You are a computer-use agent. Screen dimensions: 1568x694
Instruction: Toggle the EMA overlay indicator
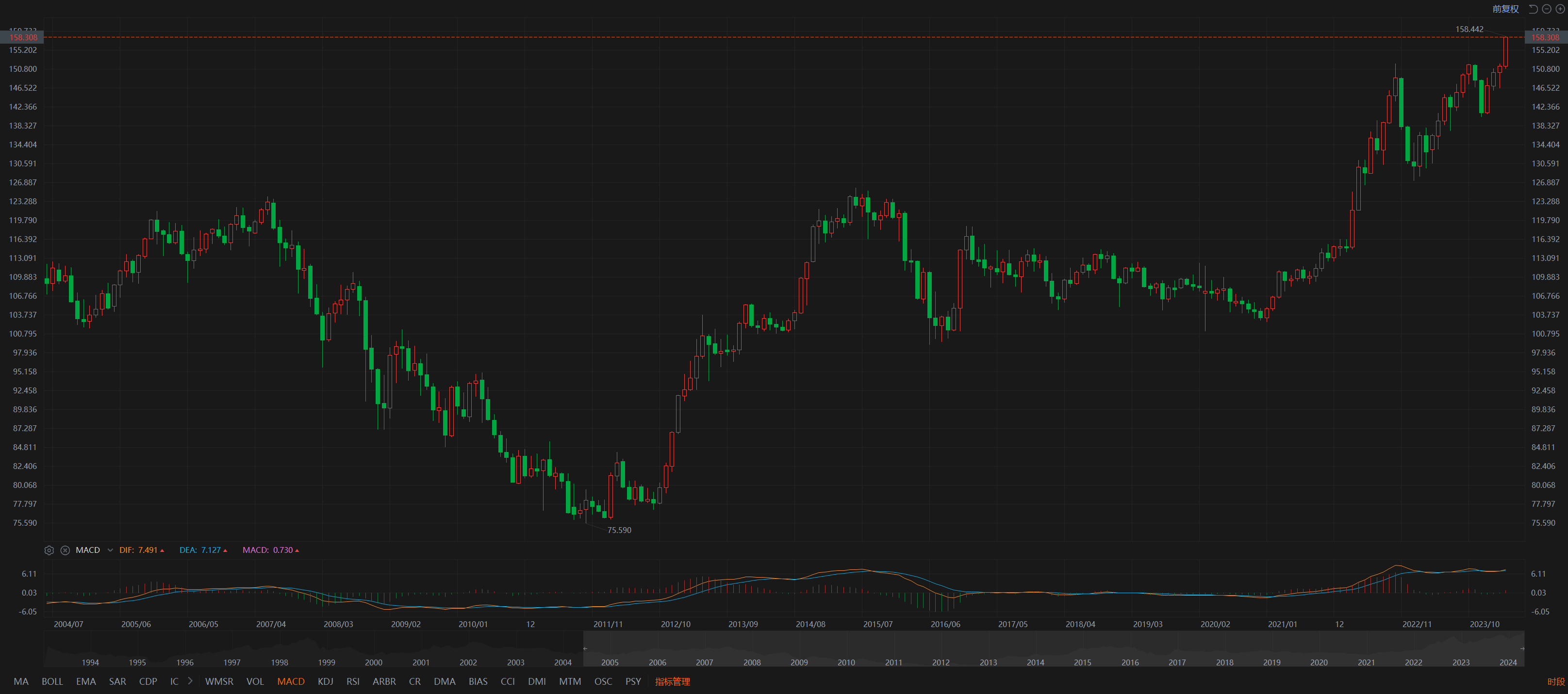(86, 681)
